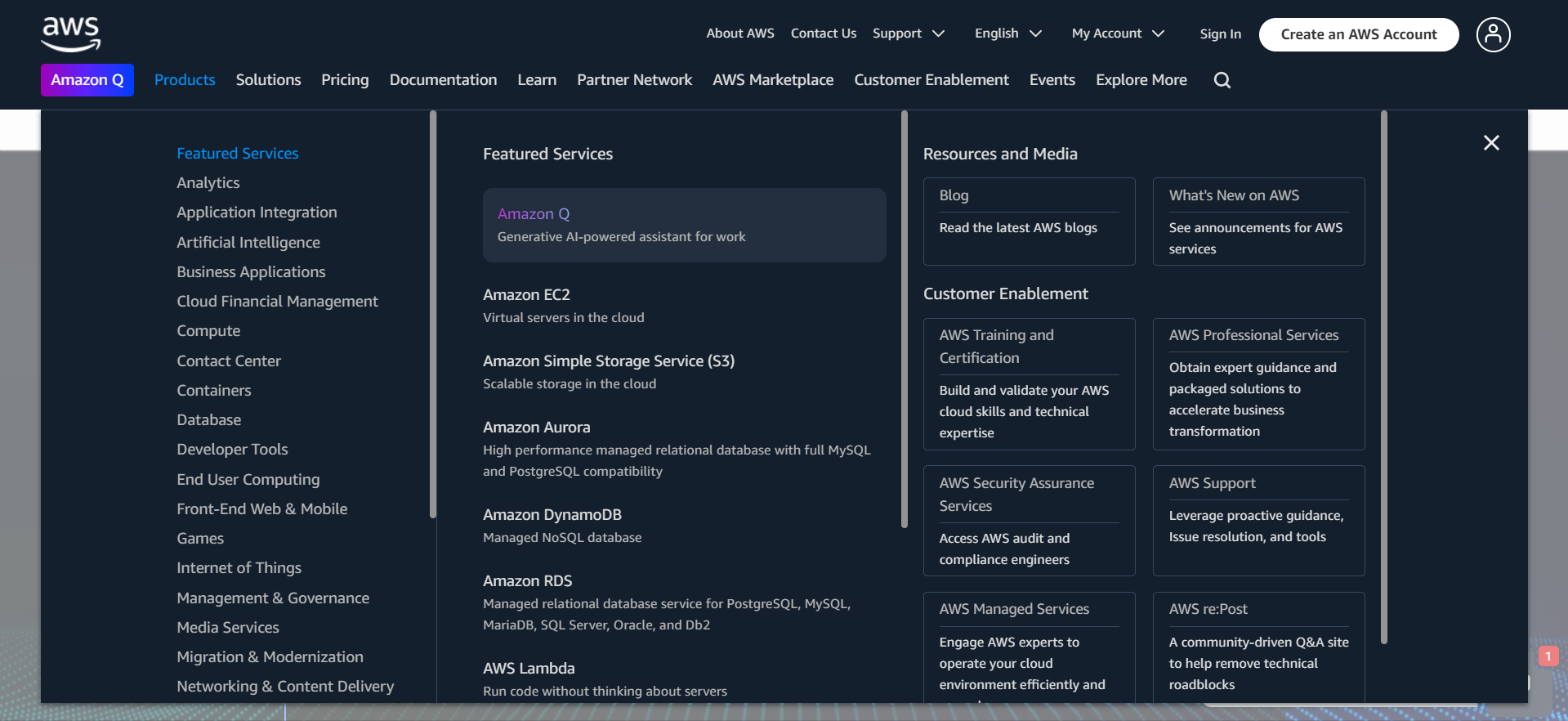
Task: Select the Containers category
Action: pyautogui.click(x=214, y=391)
